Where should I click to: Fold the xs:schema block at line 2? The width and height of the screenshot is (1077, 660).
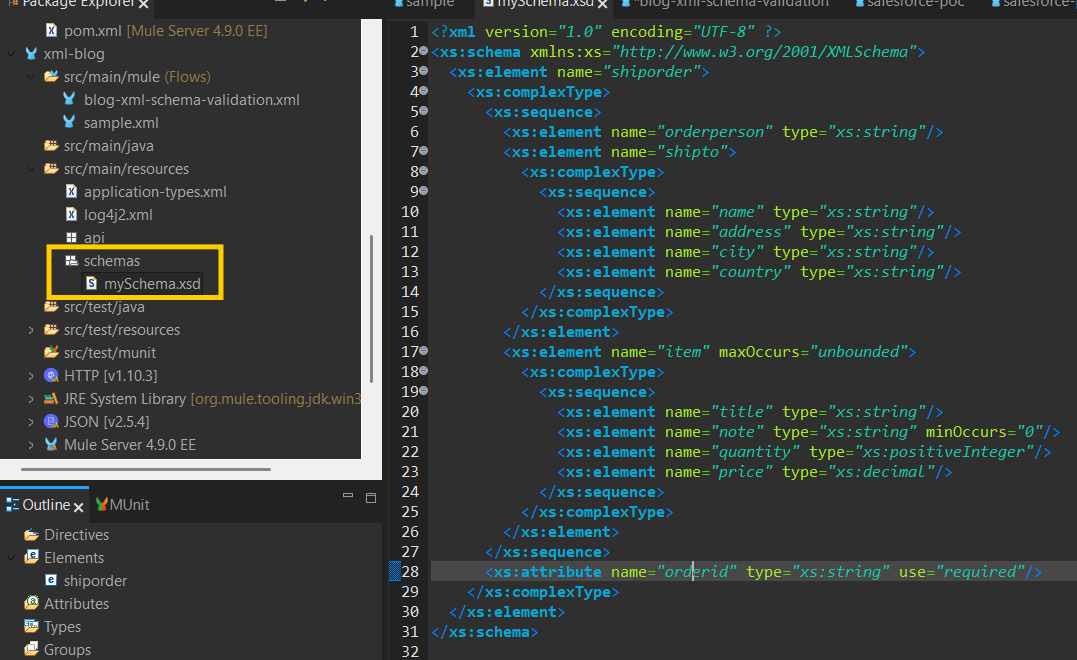tap(424, 51)
